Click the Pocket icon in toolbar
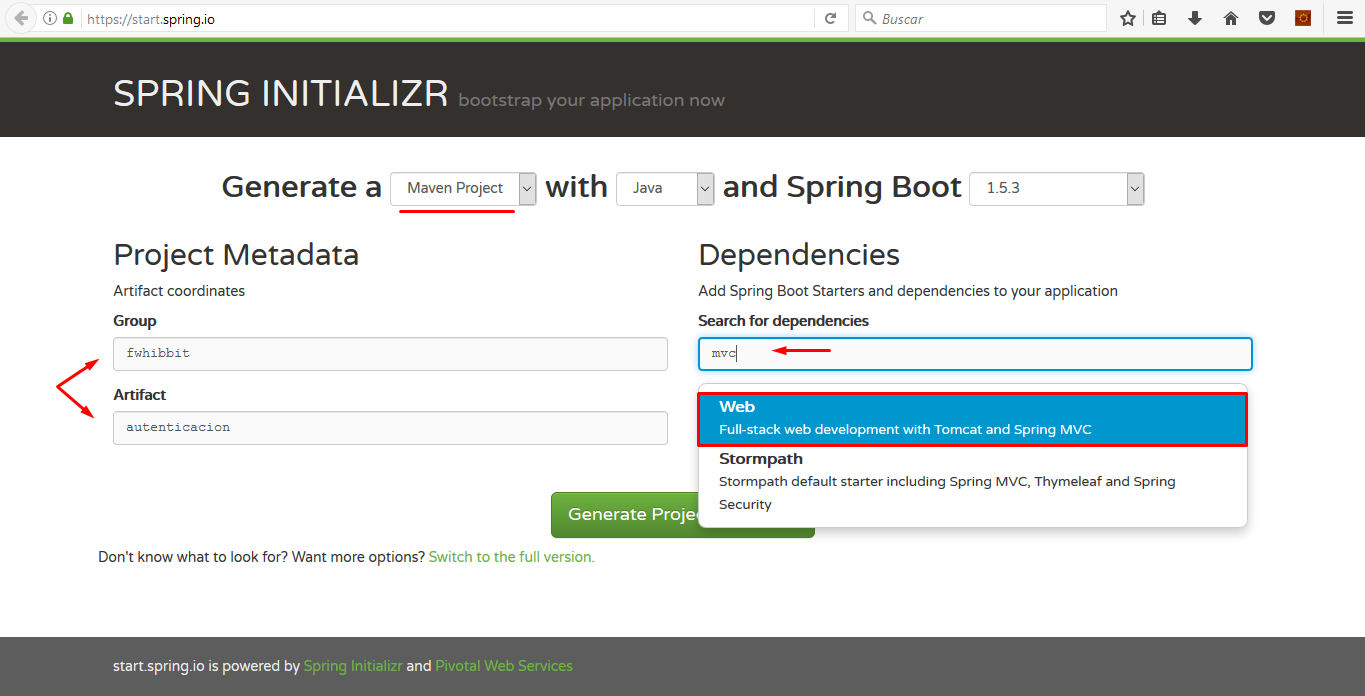Viewport: 1365px width, 696px height. pyautogui.click(x=1267, y=18)
